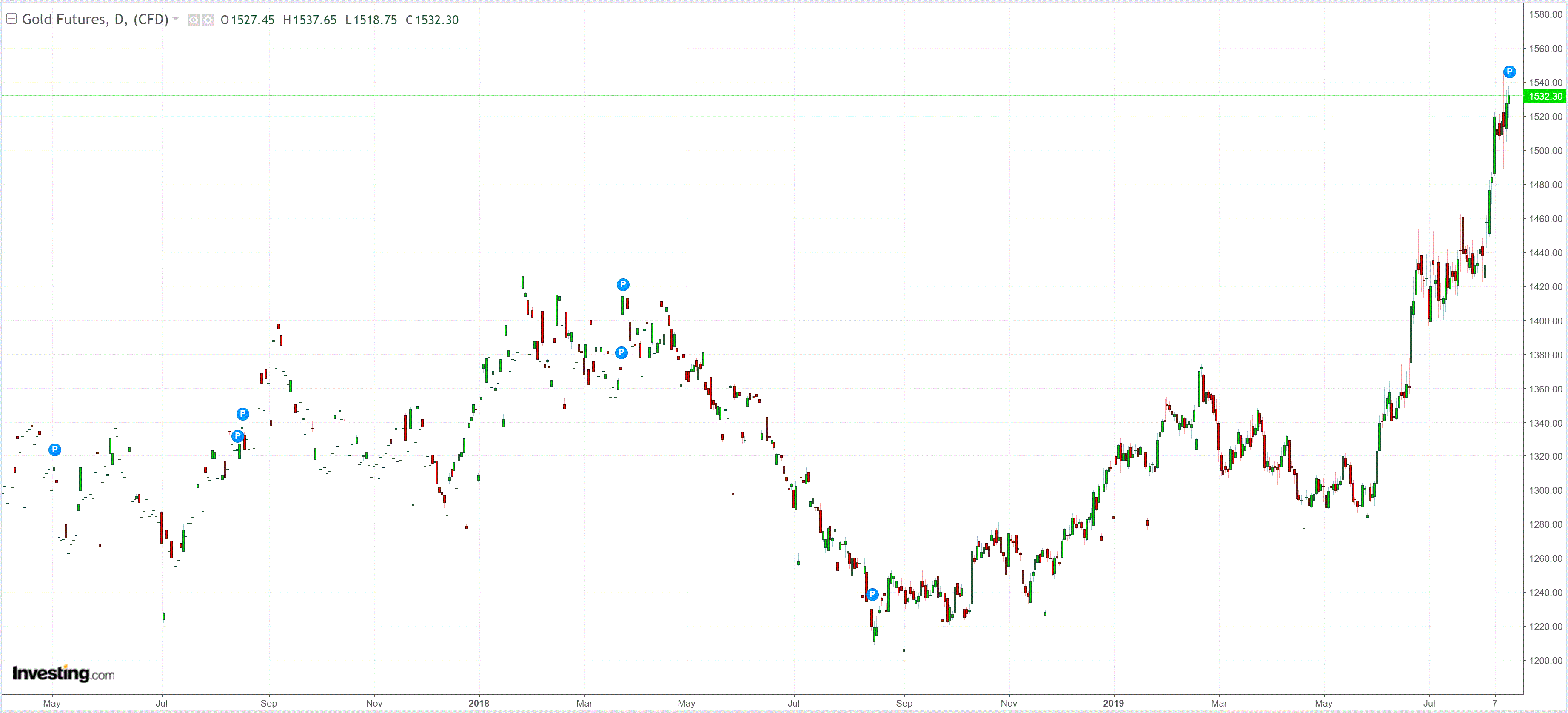This screenshot has height=713, width=1568.
Task: Click the Close value 1532.30 in legend
Action: coord(436,20)
